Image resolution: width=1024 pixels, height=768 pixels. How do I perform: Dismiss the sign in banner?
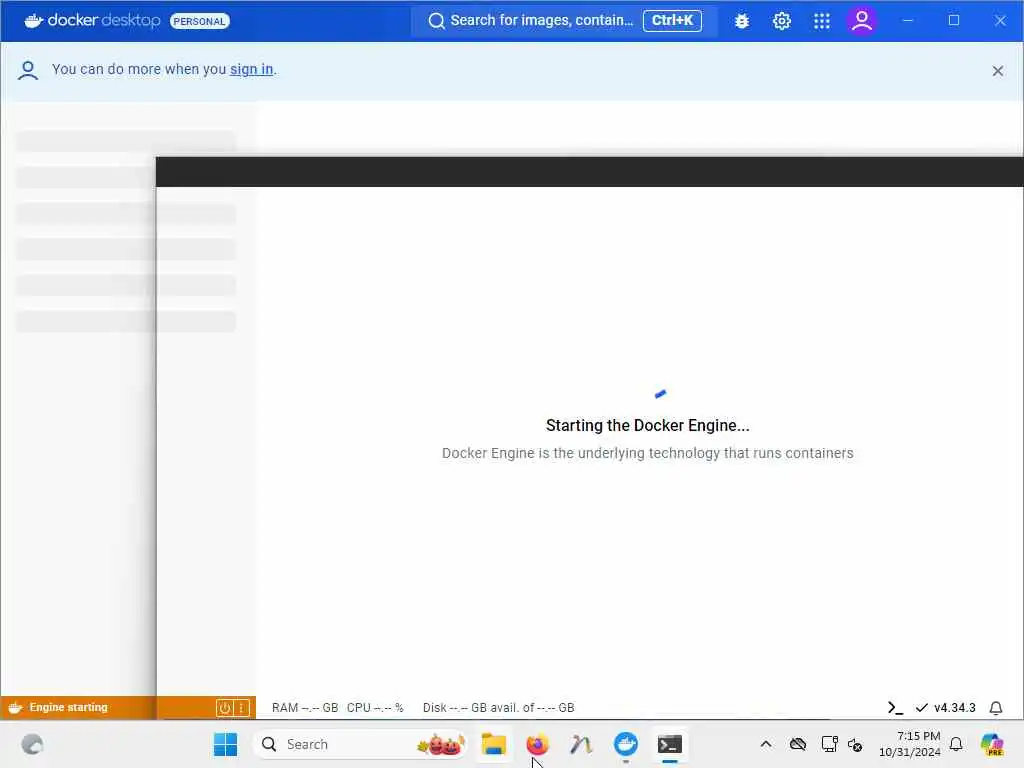point(997,71)
